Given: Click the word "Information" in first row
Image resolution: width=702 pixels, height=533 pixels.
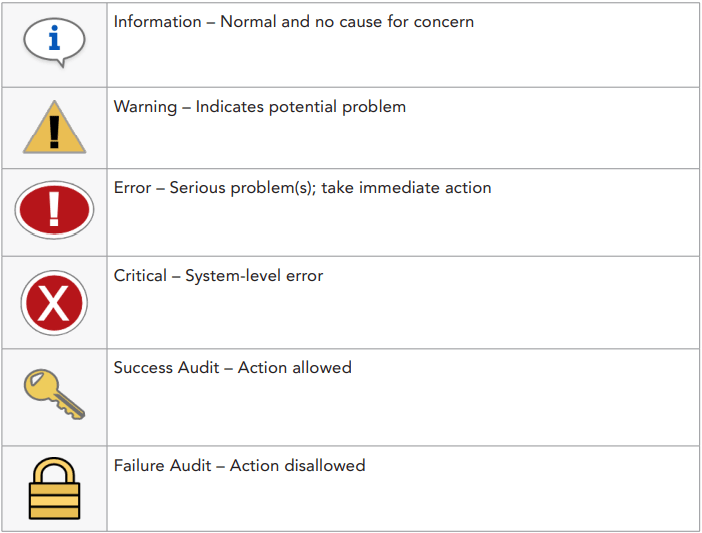Looking at the screenshot, I should coord(156,21).
